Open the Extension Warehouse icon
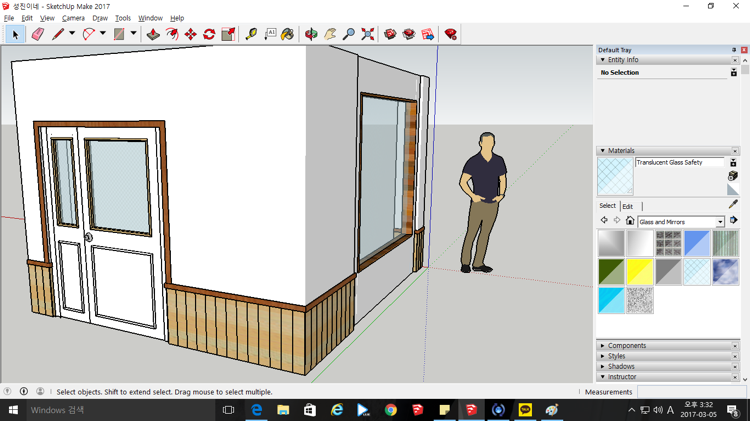The width and height of the screenshot is (750, 421). 409,34
